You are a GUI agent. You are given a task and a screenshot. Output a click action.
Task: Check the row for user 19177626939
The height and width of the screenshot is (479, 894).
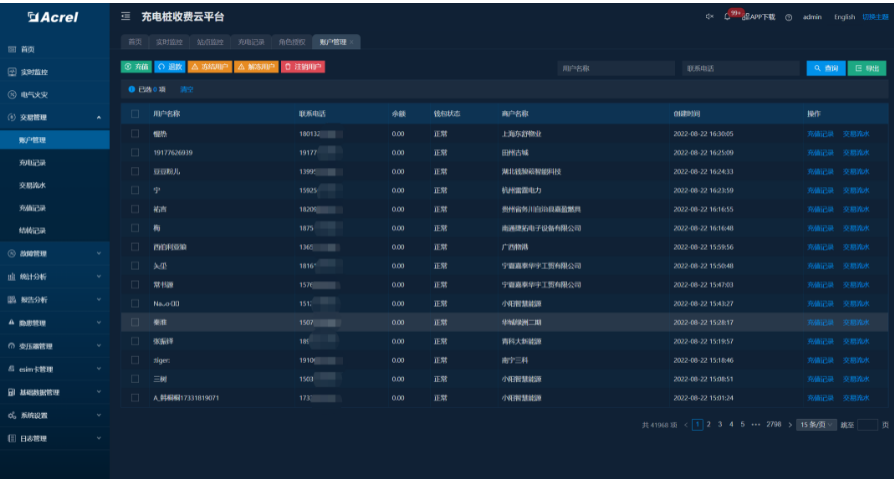pyautogui.click(x=135, y=152)
